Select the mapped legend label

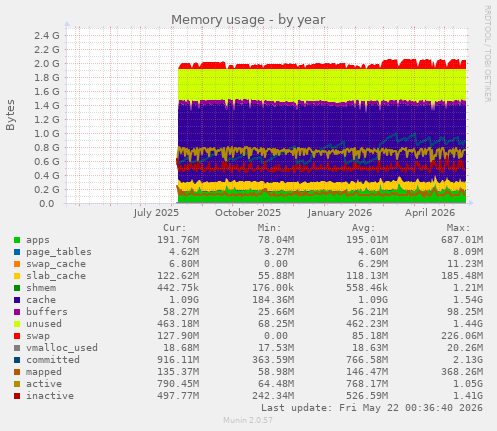click(x=44, y=372)
